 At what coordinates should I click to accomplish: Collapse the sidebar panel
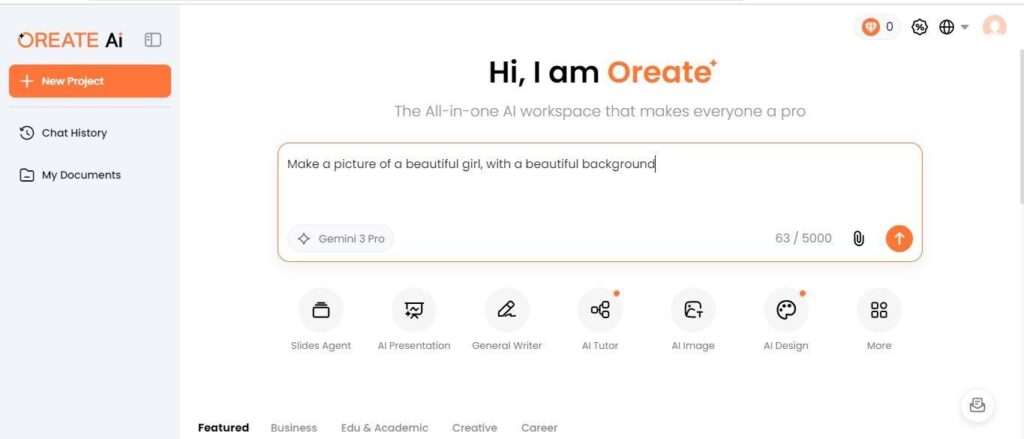pyautogui.click(x=153, y=40)
